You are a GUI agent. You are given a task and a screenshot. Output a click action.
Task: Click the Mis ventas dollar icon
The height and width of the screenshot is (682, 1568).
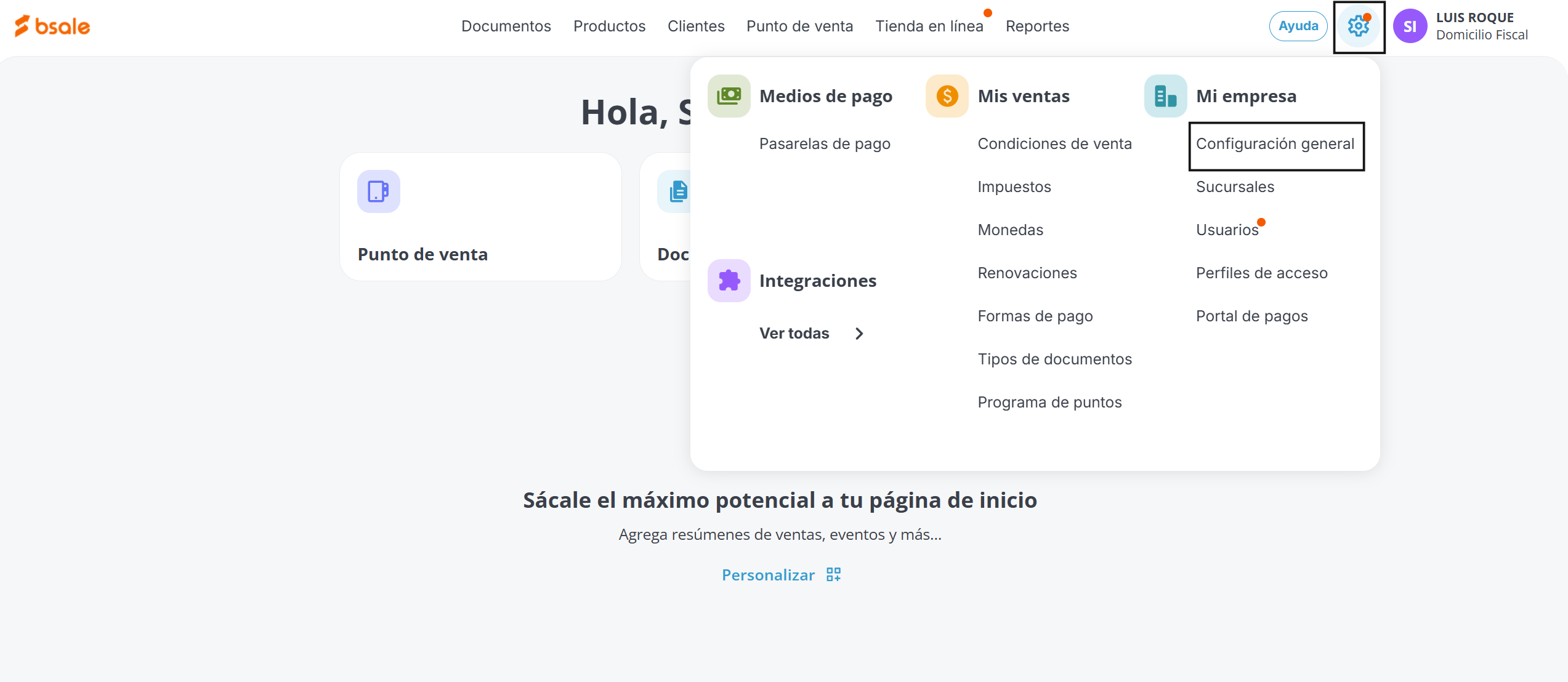point(947,96)
